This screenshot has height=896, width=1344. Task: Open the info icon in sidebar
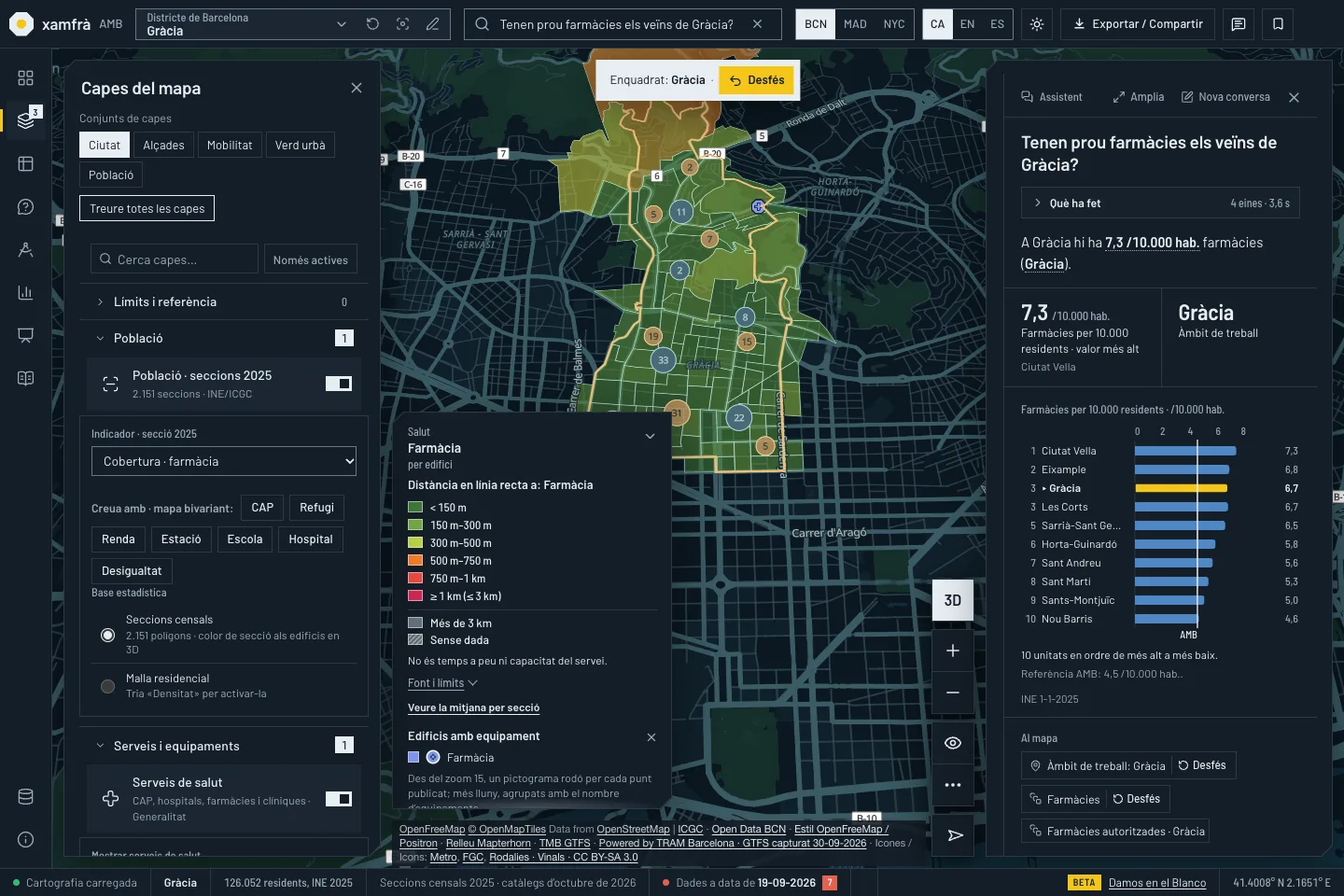pos(26,839)
